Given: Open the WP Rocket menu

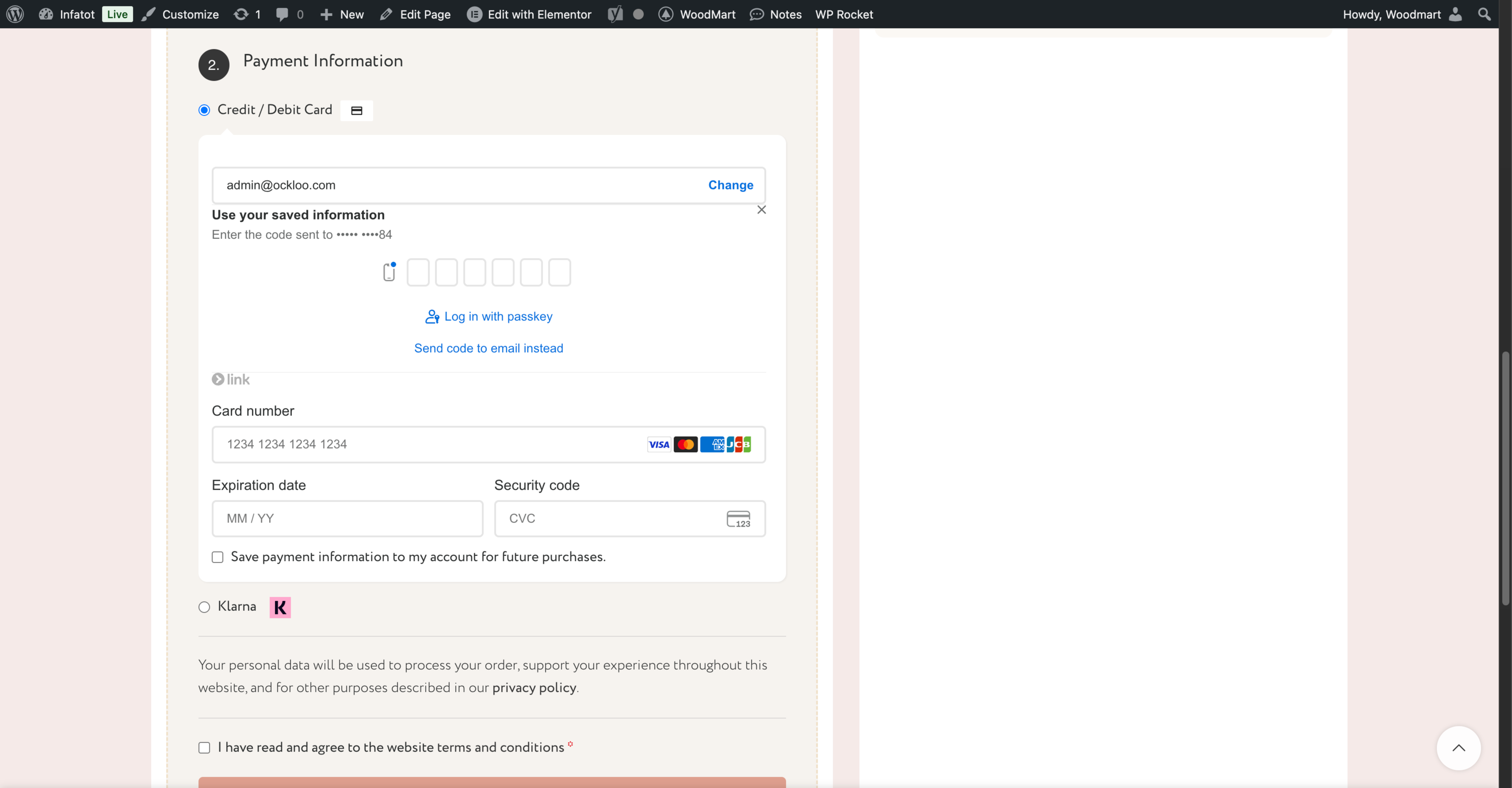Looking at the screenshot, I should coord(844,14).
